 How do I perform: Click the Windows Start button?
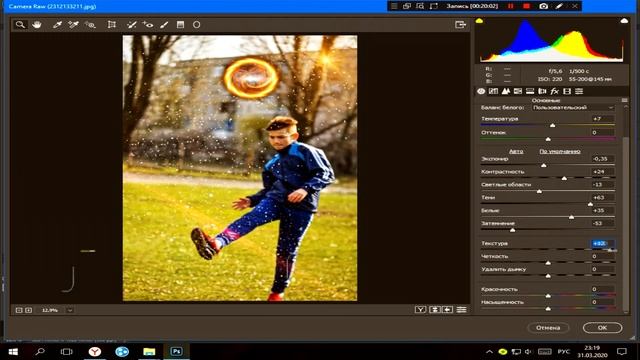[x=13, y=351]
